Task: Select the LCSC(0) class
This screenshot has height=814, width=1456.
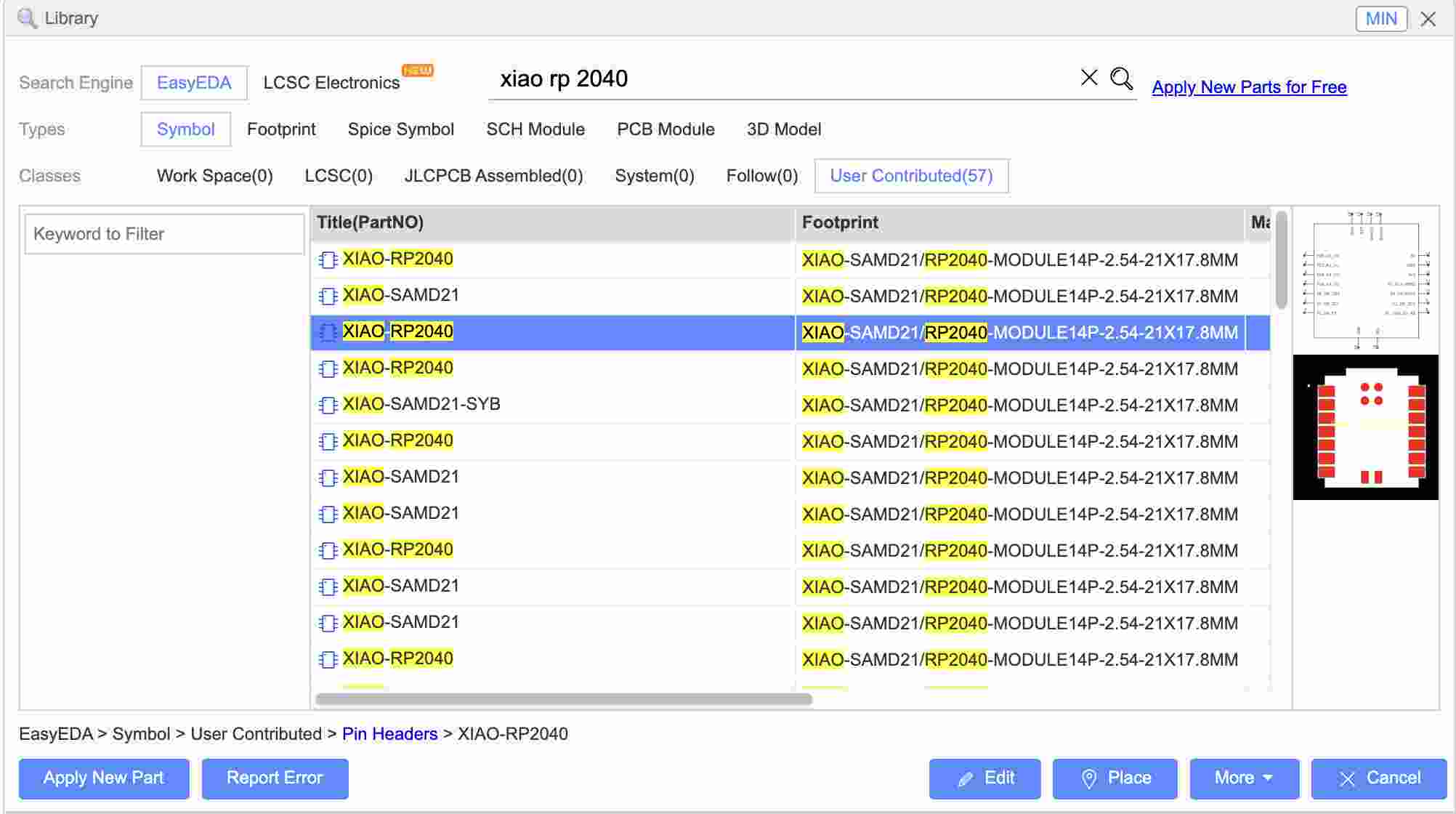Action: point(339,176)
